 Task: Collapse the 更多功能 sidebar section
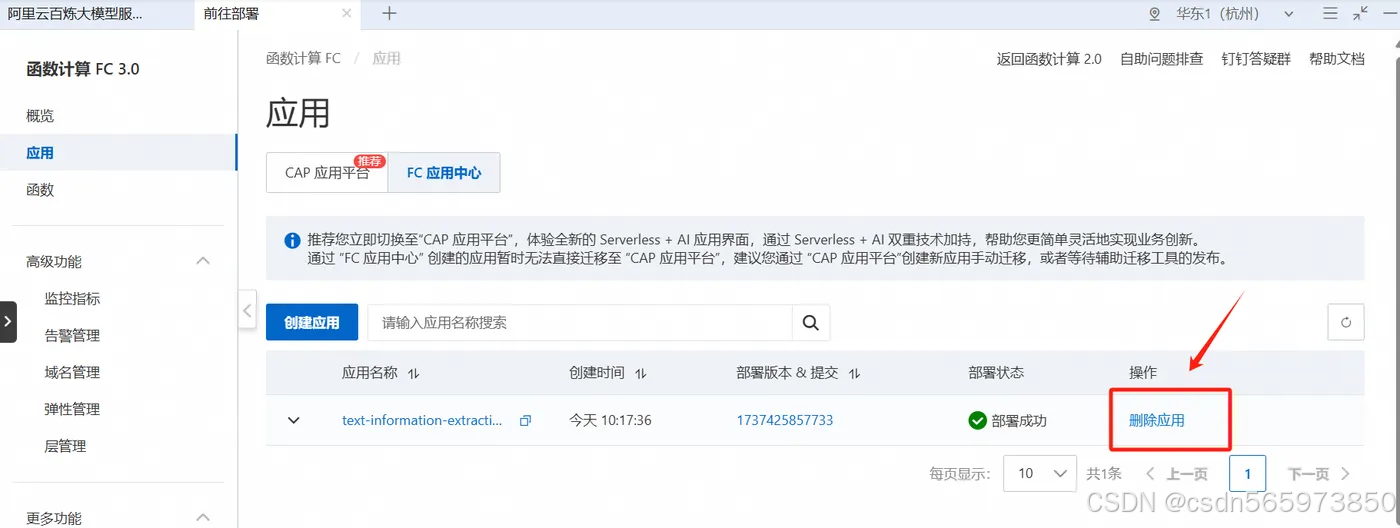(x=203, y=518)
